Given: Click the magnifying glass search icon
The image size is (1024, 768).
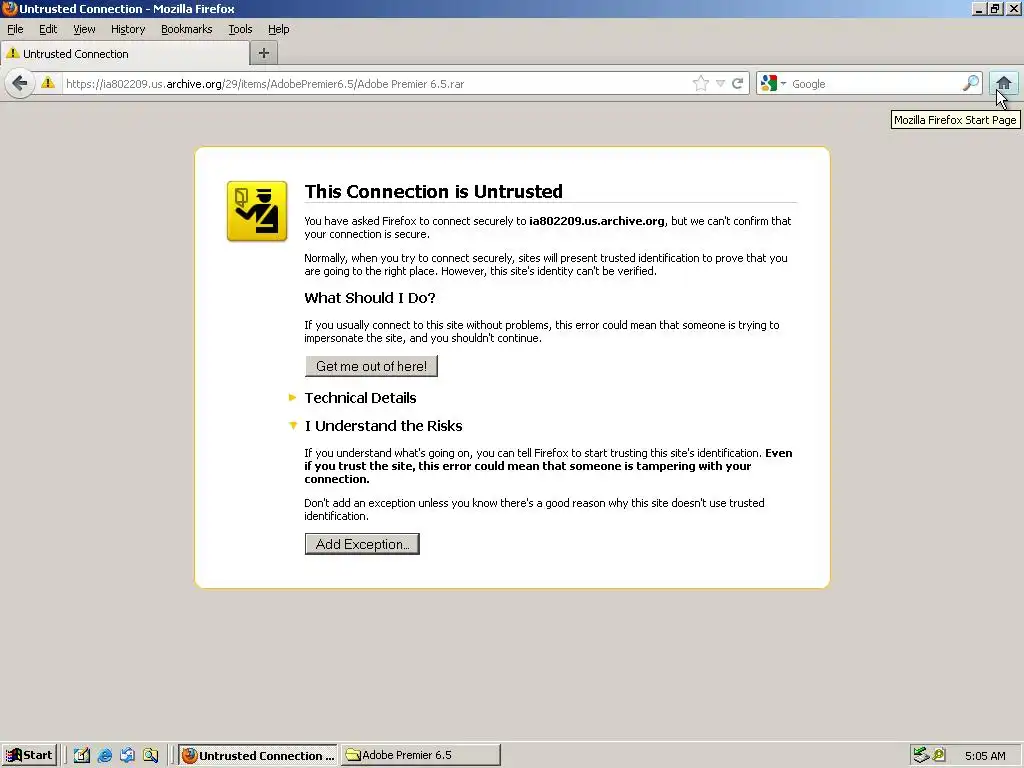Looking at the screenshot, I should click(971, 83).
